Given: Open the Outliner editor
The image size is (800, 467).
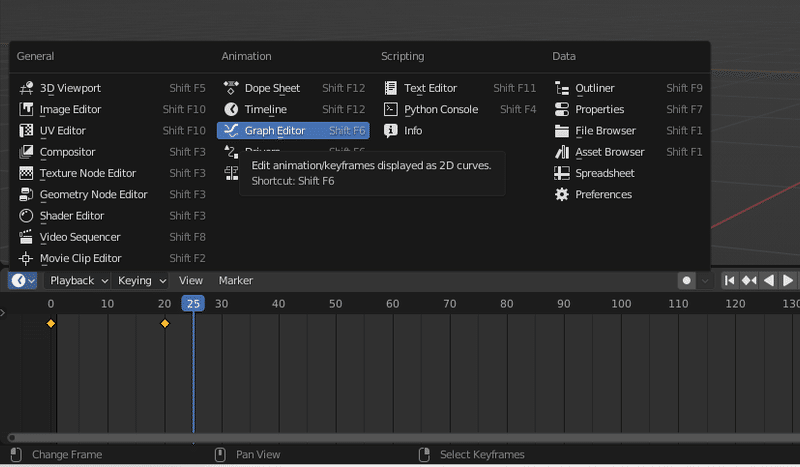Looking at the screenshot, I should (628, 88).
